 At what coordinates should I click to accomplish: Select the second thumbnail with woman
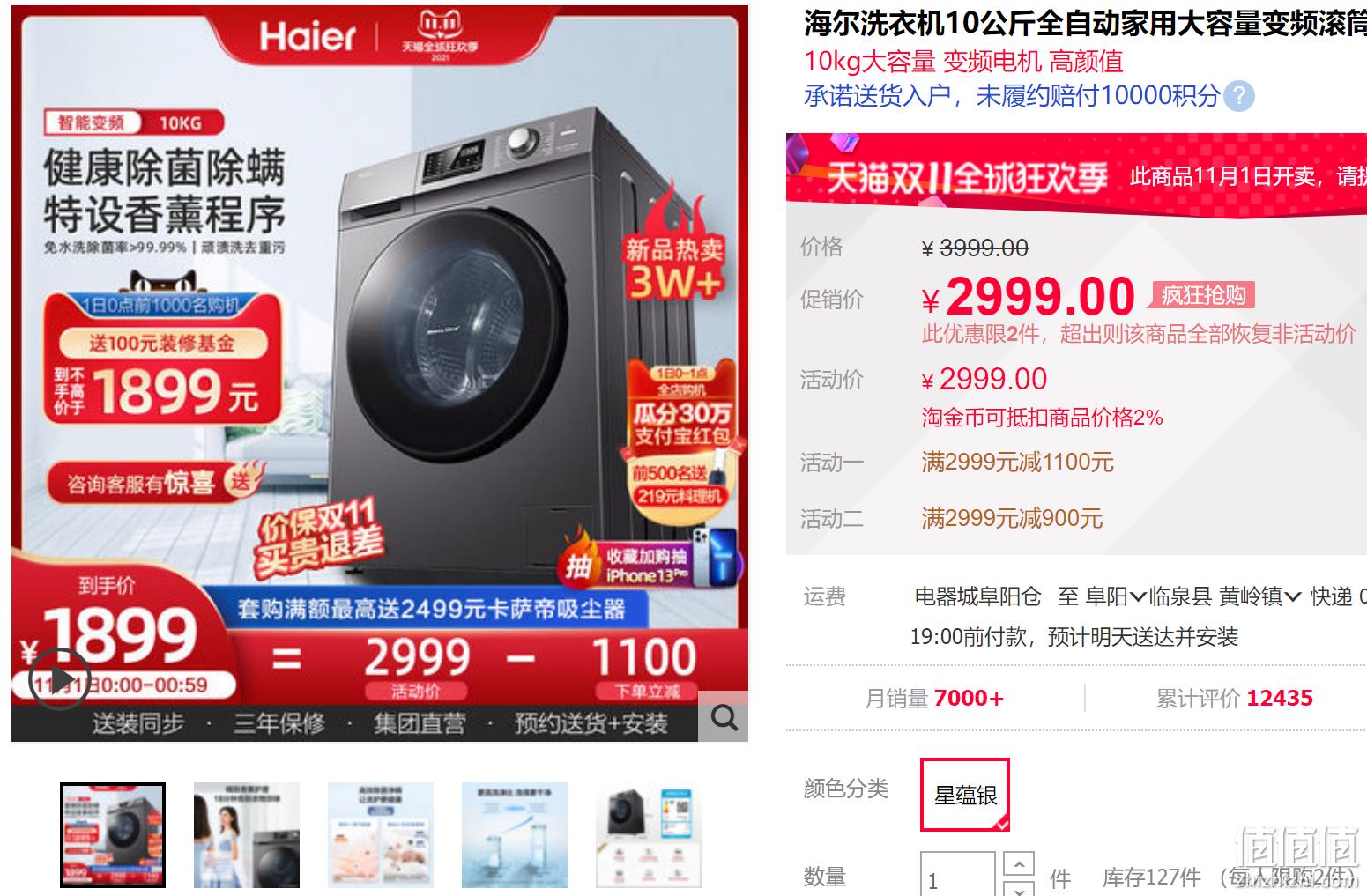[x=247, y=835]
